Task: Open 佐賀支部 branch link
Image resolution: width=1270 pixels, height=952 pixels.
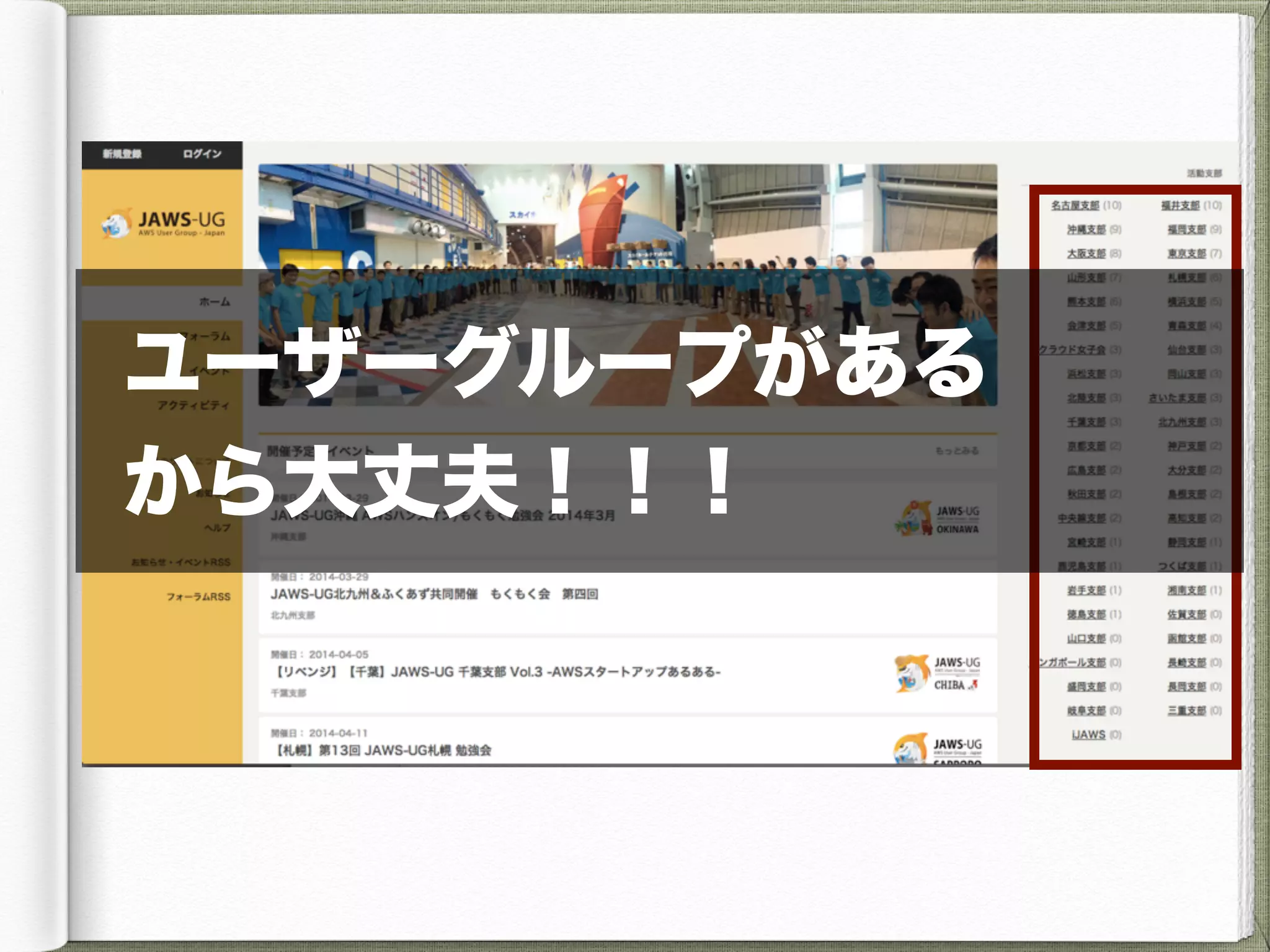Action: [x=1187, y=615]
